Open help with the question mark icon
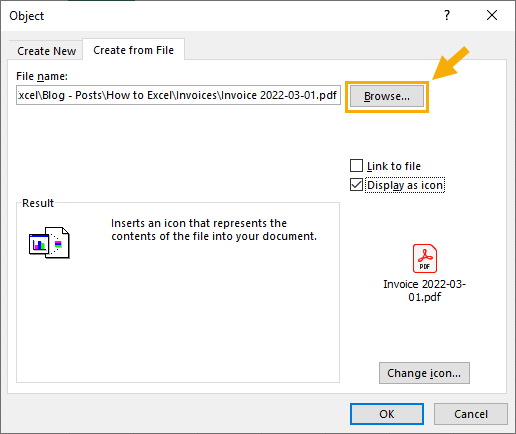This screenshot has height=434, width=516. tap(447, 15)
